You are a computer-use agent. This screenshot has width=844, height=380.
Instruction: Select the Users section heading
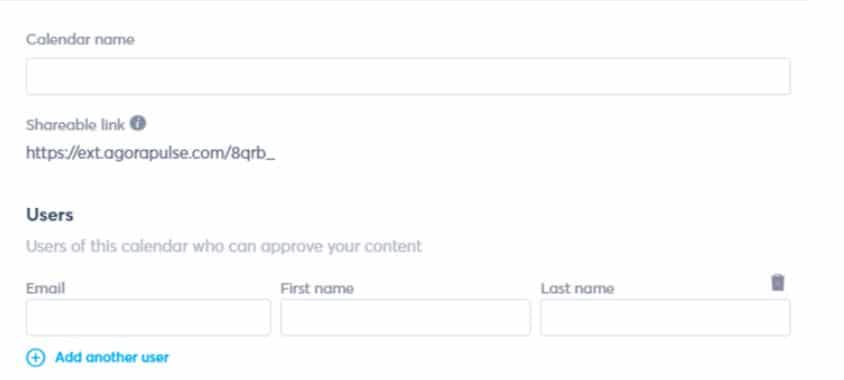click(50, 215)
